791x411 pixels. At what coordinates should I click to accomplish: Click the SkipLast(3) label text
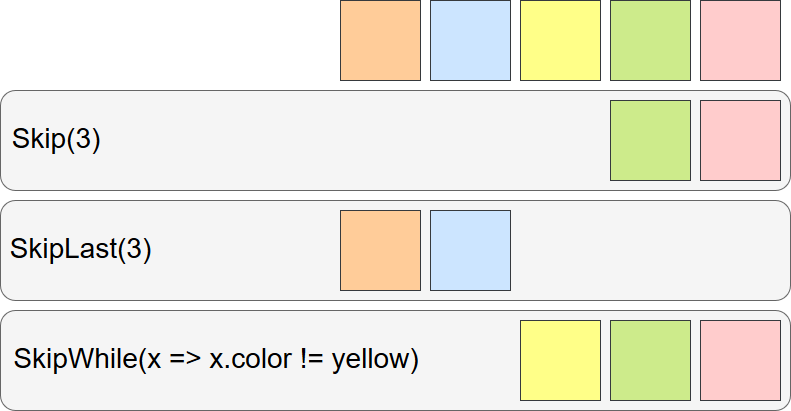pyautogui.click(x=81, y=249)
